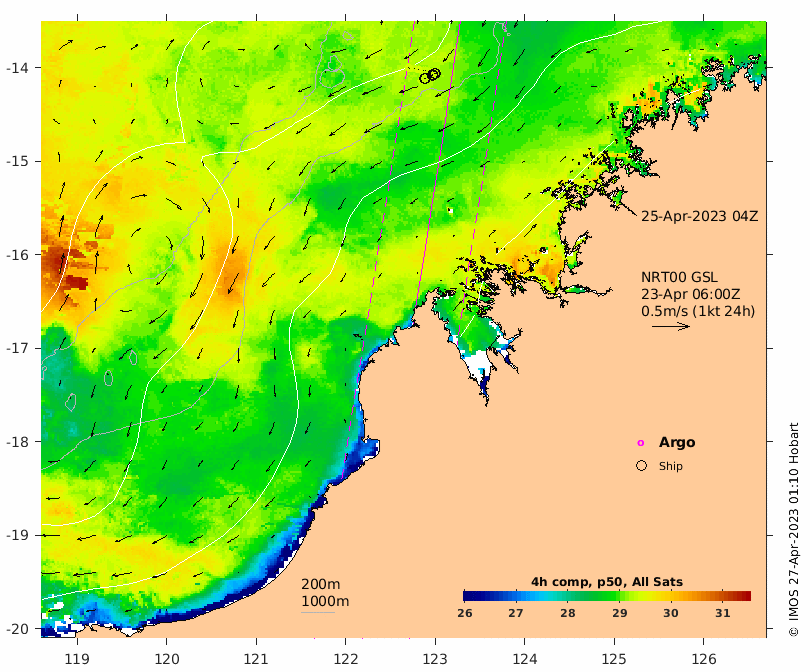The height and width of the screenshot is (672, 810).
Task: Click the '30' colorbar tick label
Action: [x=671, y=613]
